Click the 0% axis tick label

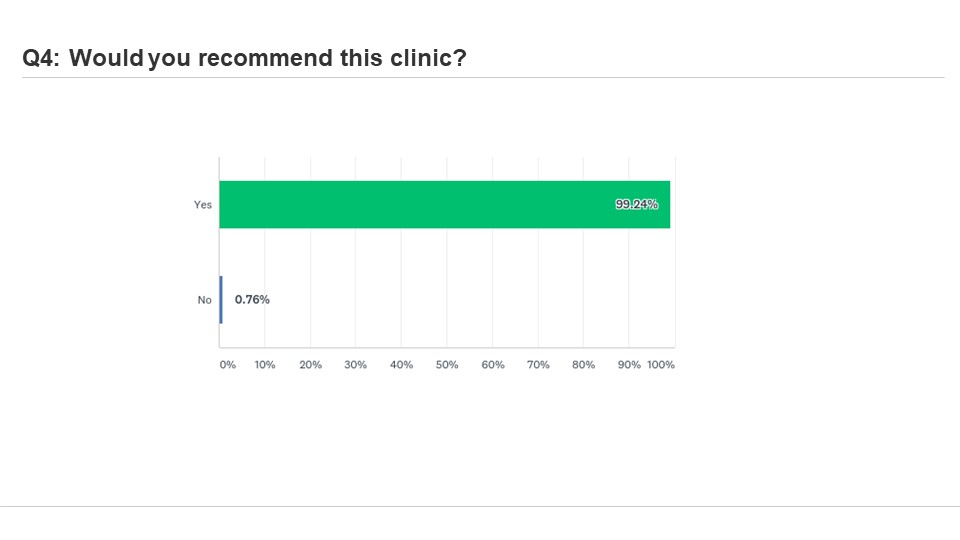click(x=228, y=365)
